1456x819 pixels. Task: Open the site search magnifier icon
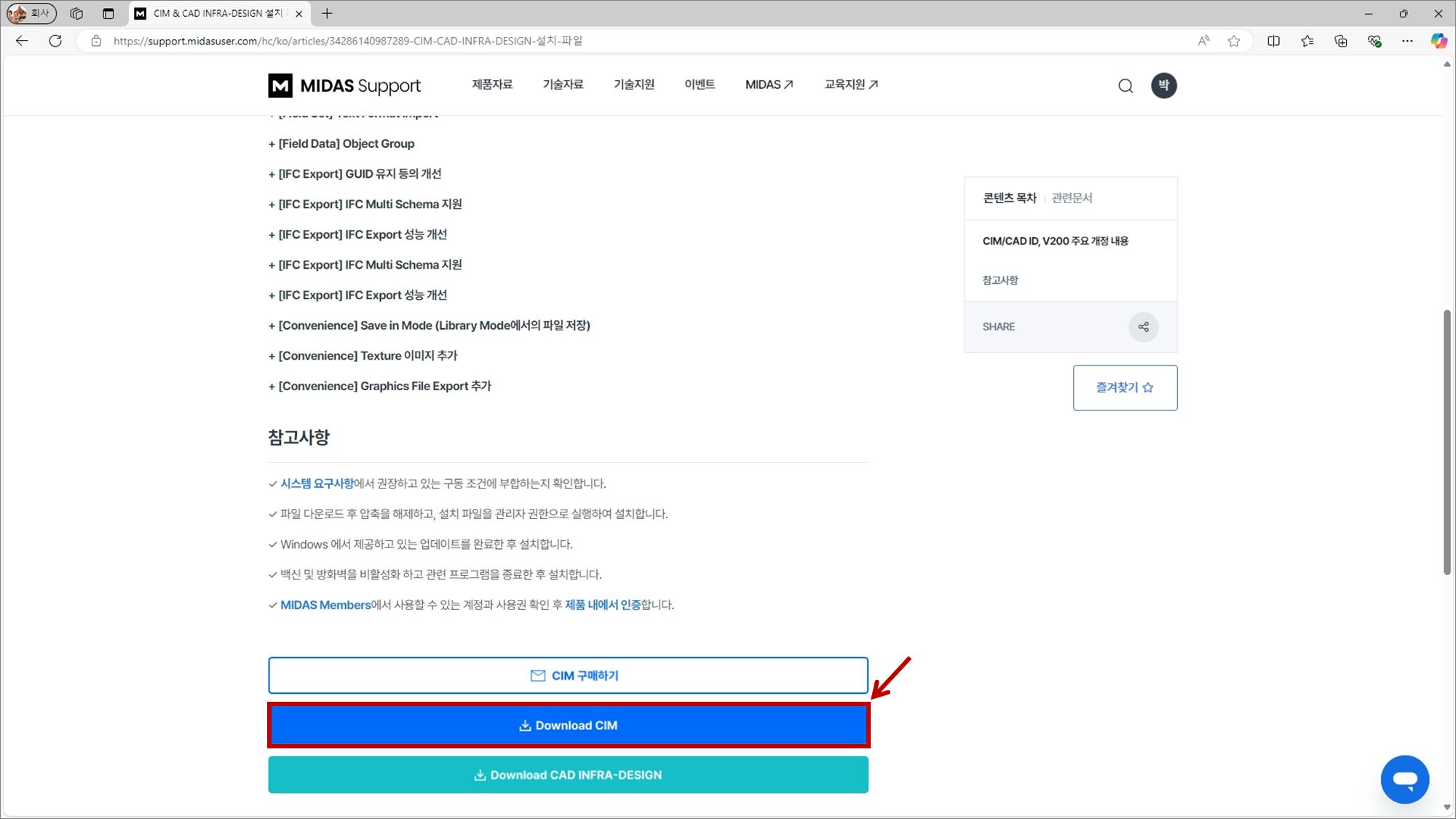[1125, 86]
